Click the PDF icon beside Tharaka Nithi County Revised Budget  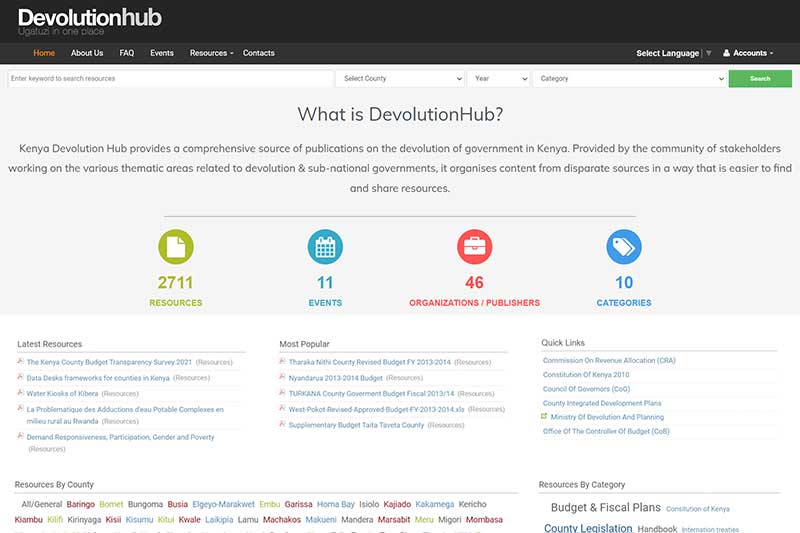click(x=282, y=361)
